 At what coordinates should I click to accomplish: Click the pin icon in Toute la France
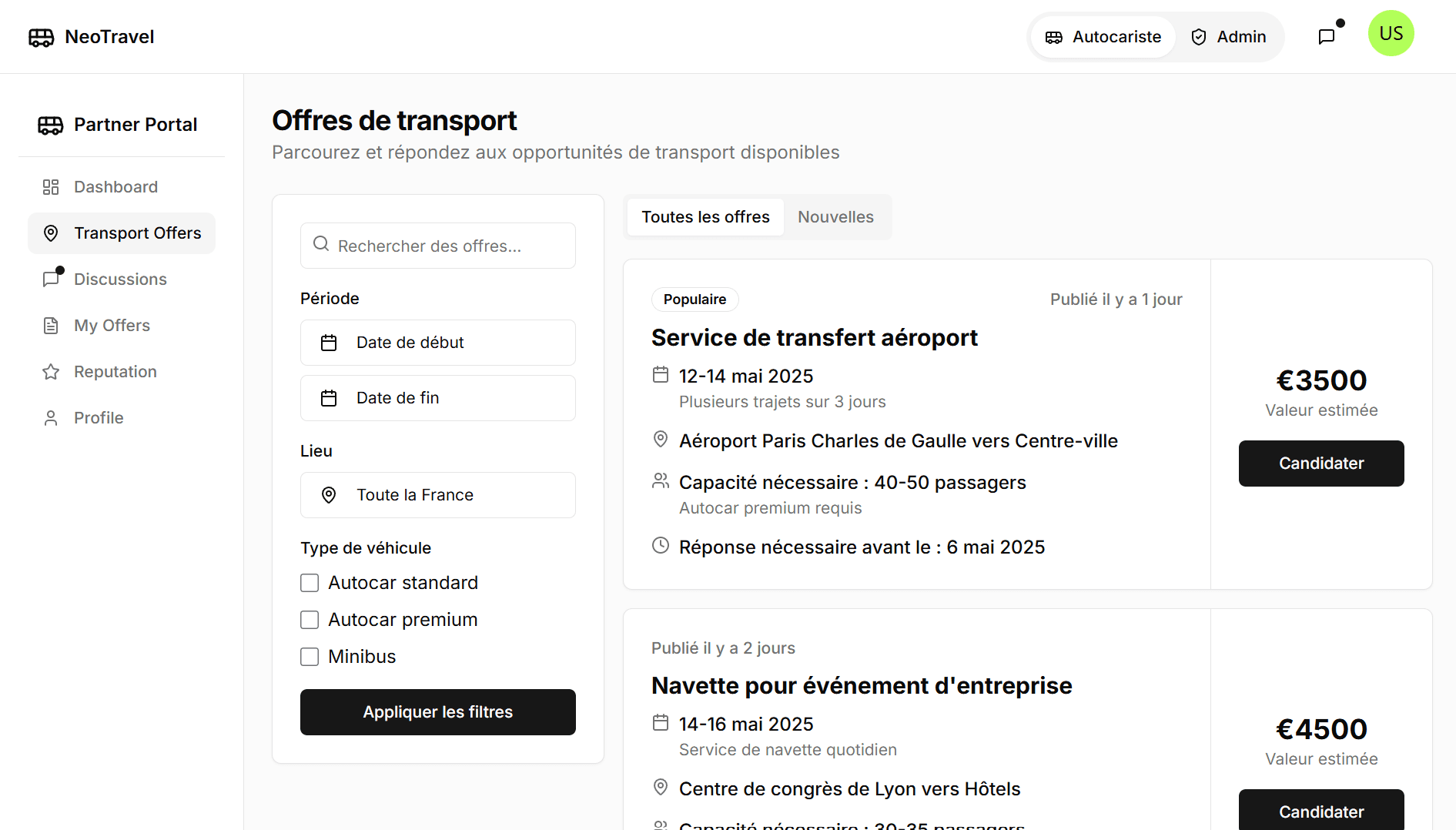coord(329,495)
